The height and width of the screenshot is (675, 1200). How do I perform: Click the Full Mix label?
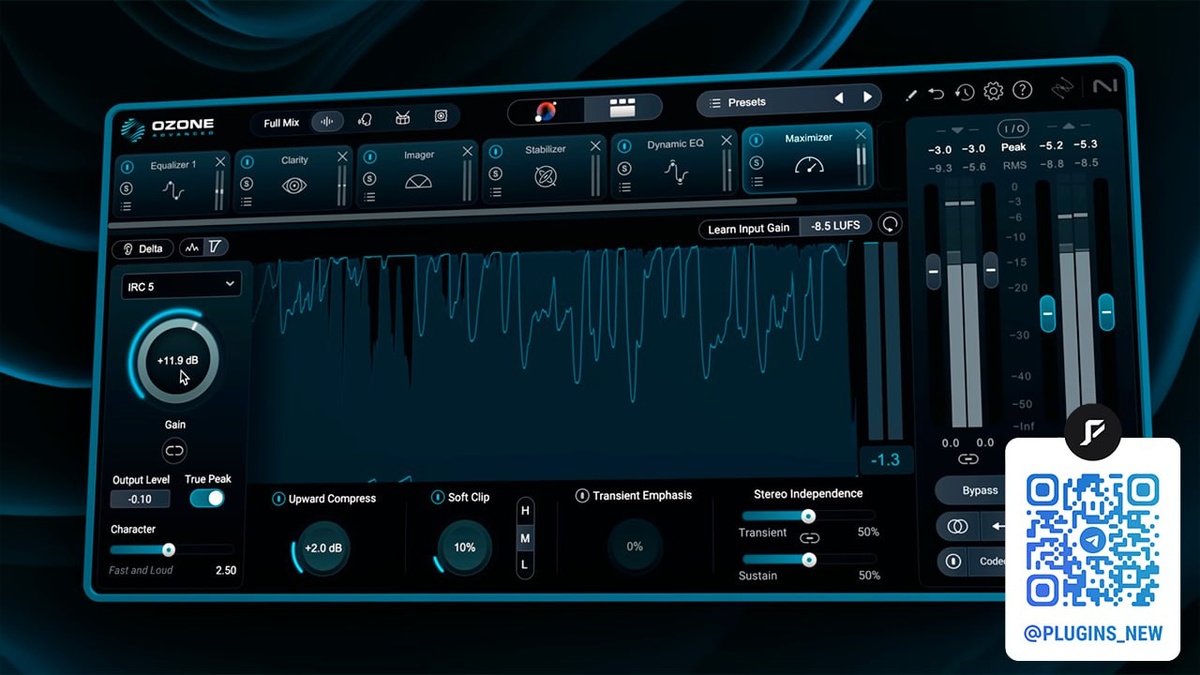281,123
